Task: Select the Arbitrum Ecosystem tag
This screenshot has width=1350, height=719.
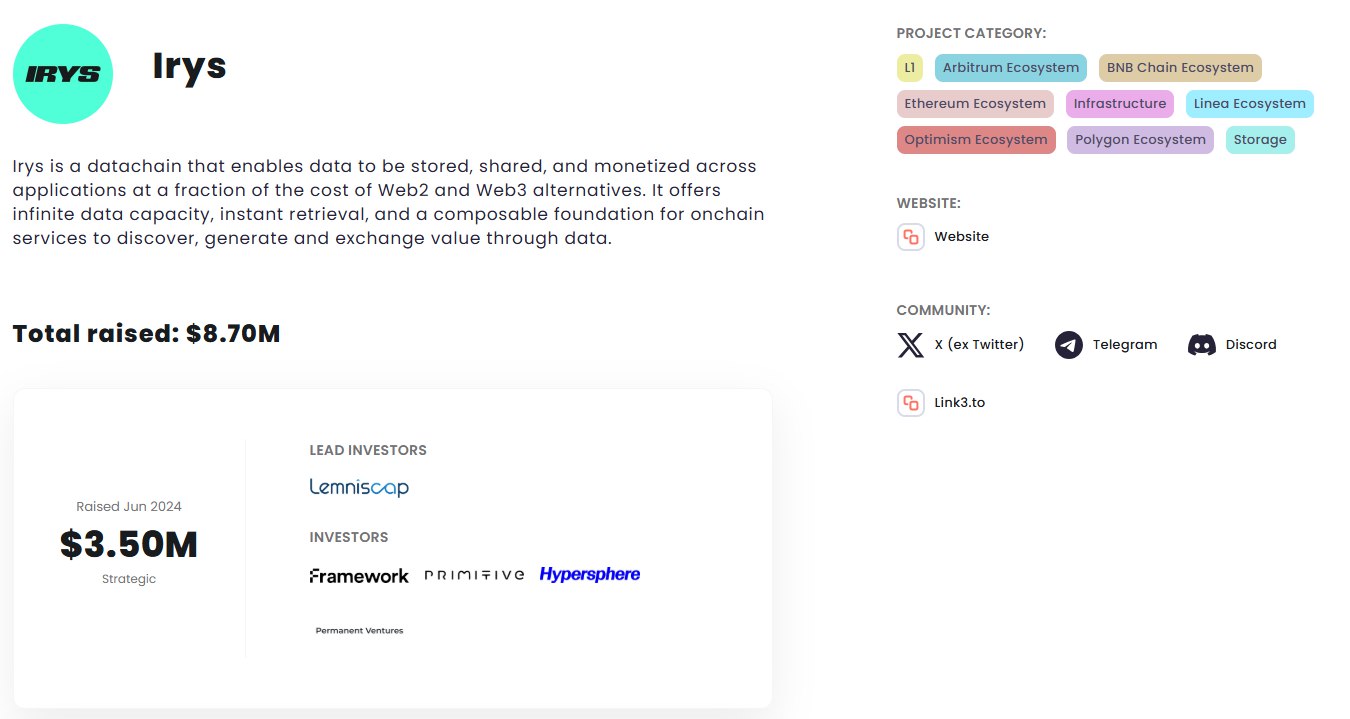Action: [1011, 68]
